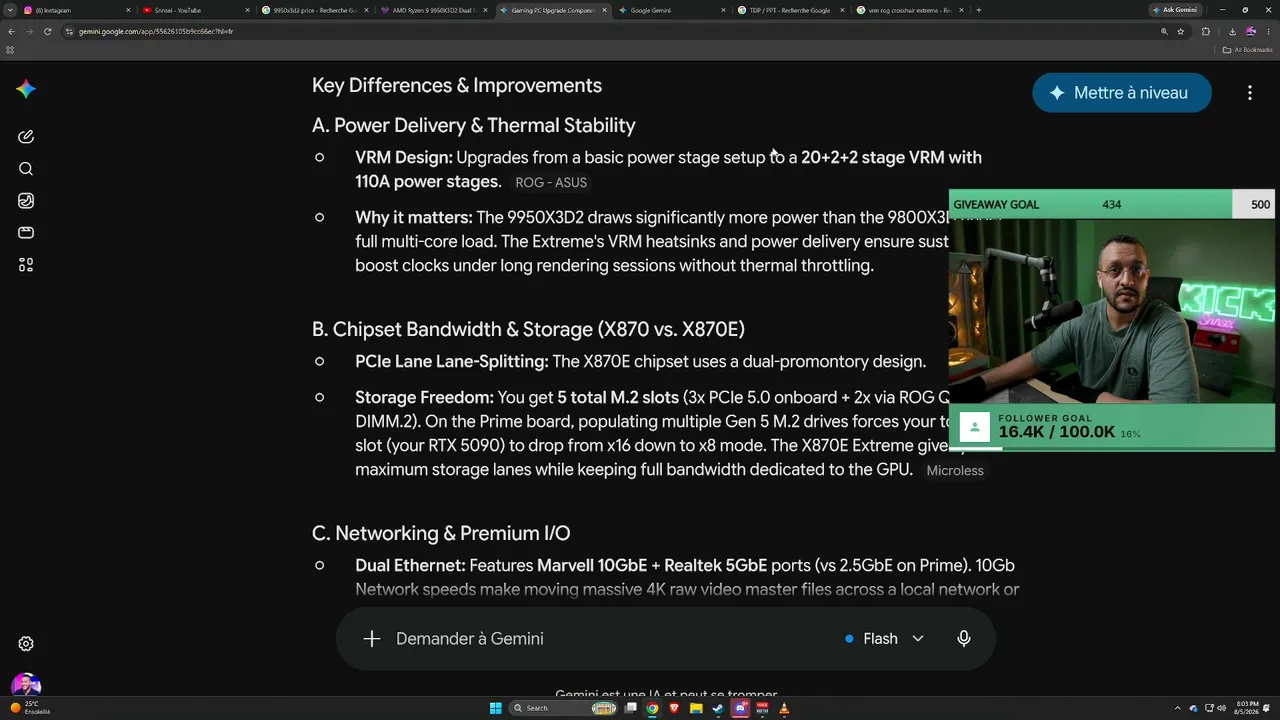This screenshot has height=720, width=1280.
Task: Open the new tab plus button
Action: (978, 10)
